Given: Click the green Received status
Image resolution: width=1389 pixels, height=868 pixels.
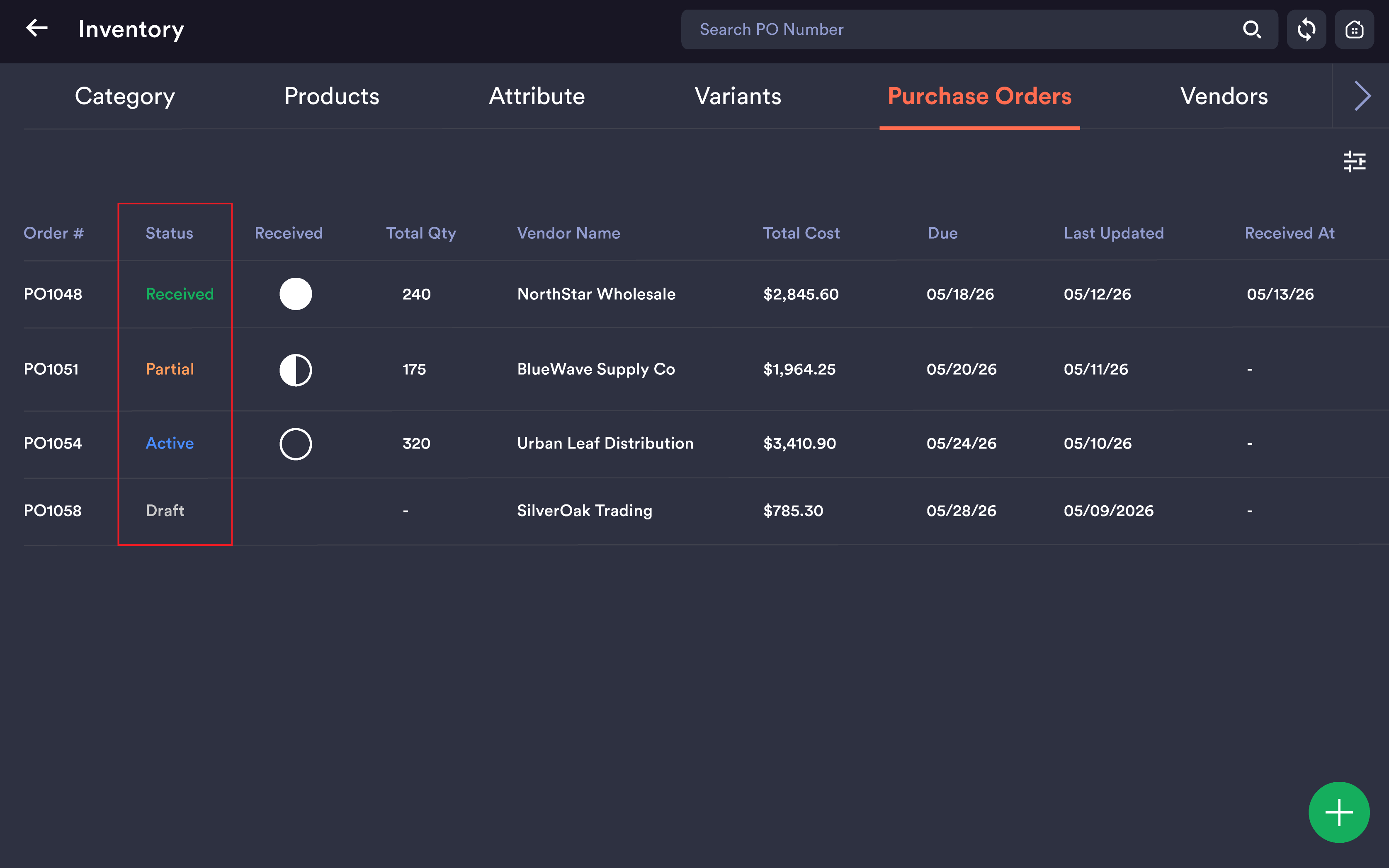Looking at the screenshot, I should (x=180, y=294).
